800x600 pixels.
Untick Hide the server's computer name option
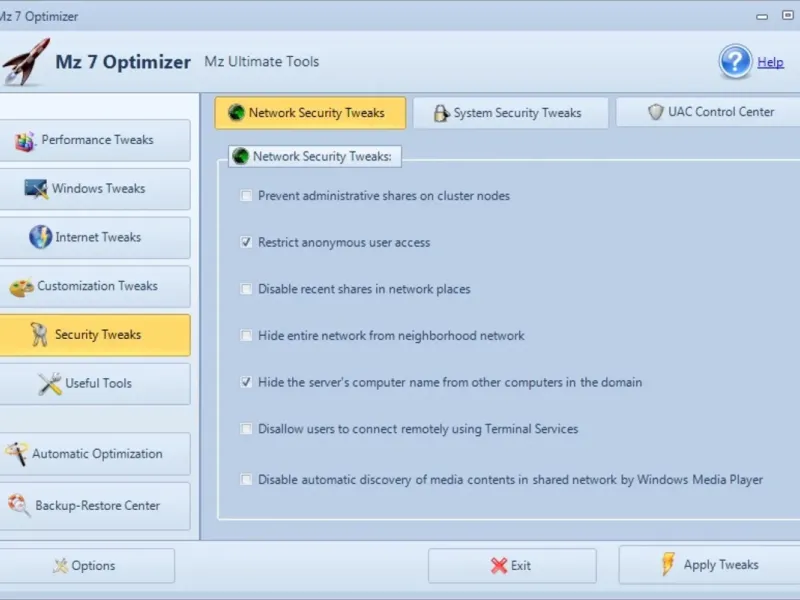coord(246,382)
